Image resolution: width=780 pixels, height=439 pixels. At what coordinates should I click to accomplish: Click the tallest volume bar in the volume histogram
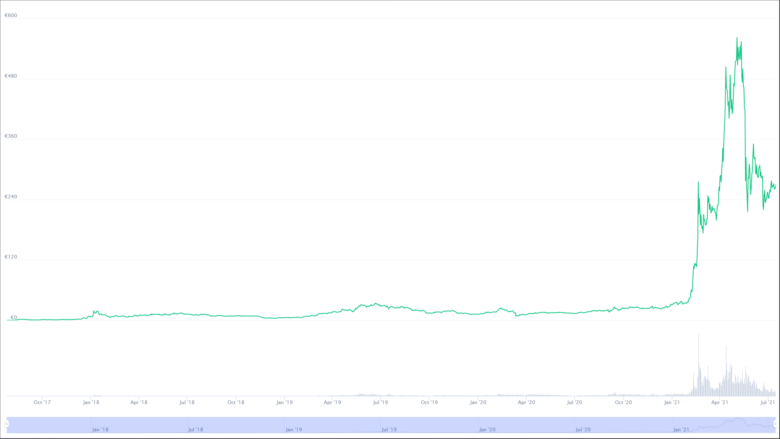(x=698, y=364)
